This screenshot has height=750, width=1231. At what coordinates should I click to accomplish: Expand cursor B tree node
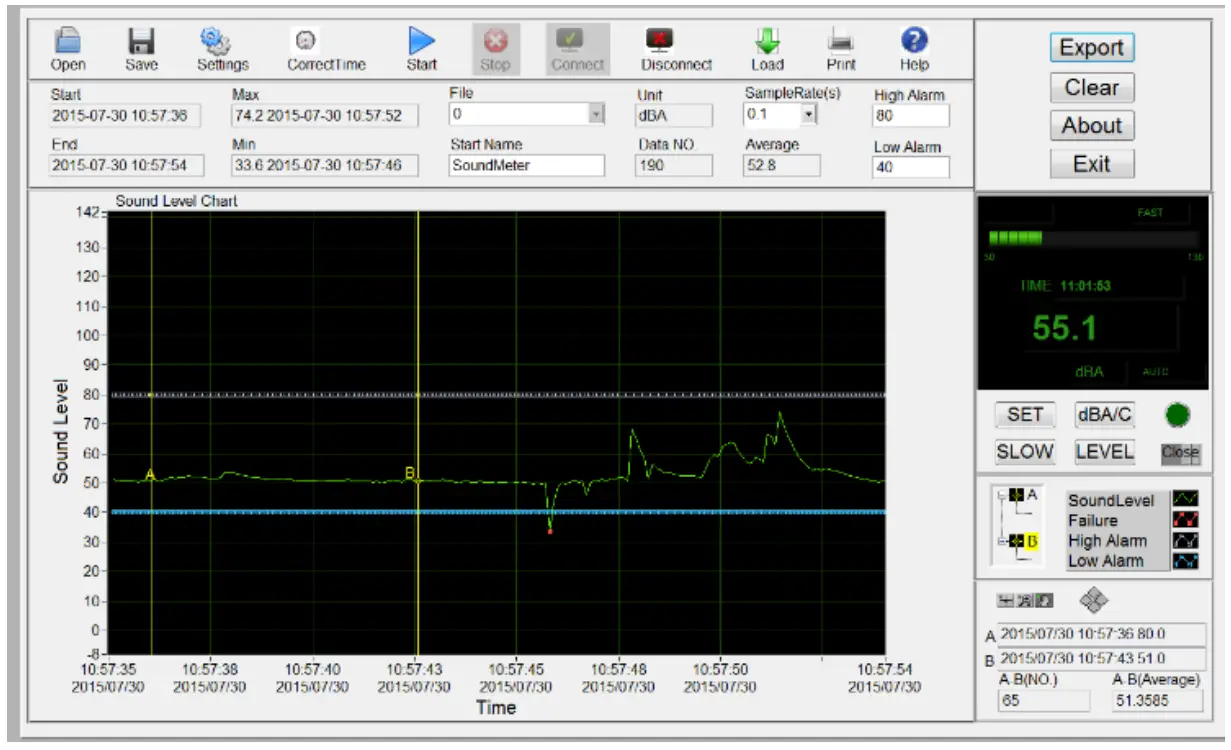click(1002, 541)
